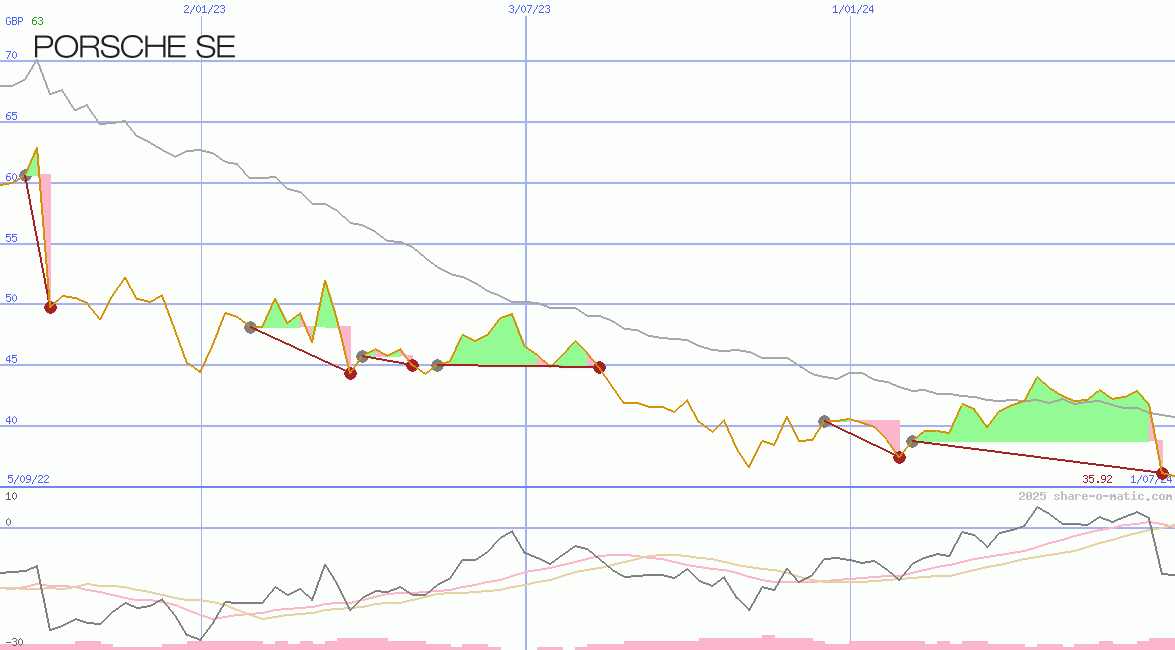Select the red exit marker ending the early-2023 downward trade line
Viewport: 1175px width, 650px height.
[x=350, y=373]
